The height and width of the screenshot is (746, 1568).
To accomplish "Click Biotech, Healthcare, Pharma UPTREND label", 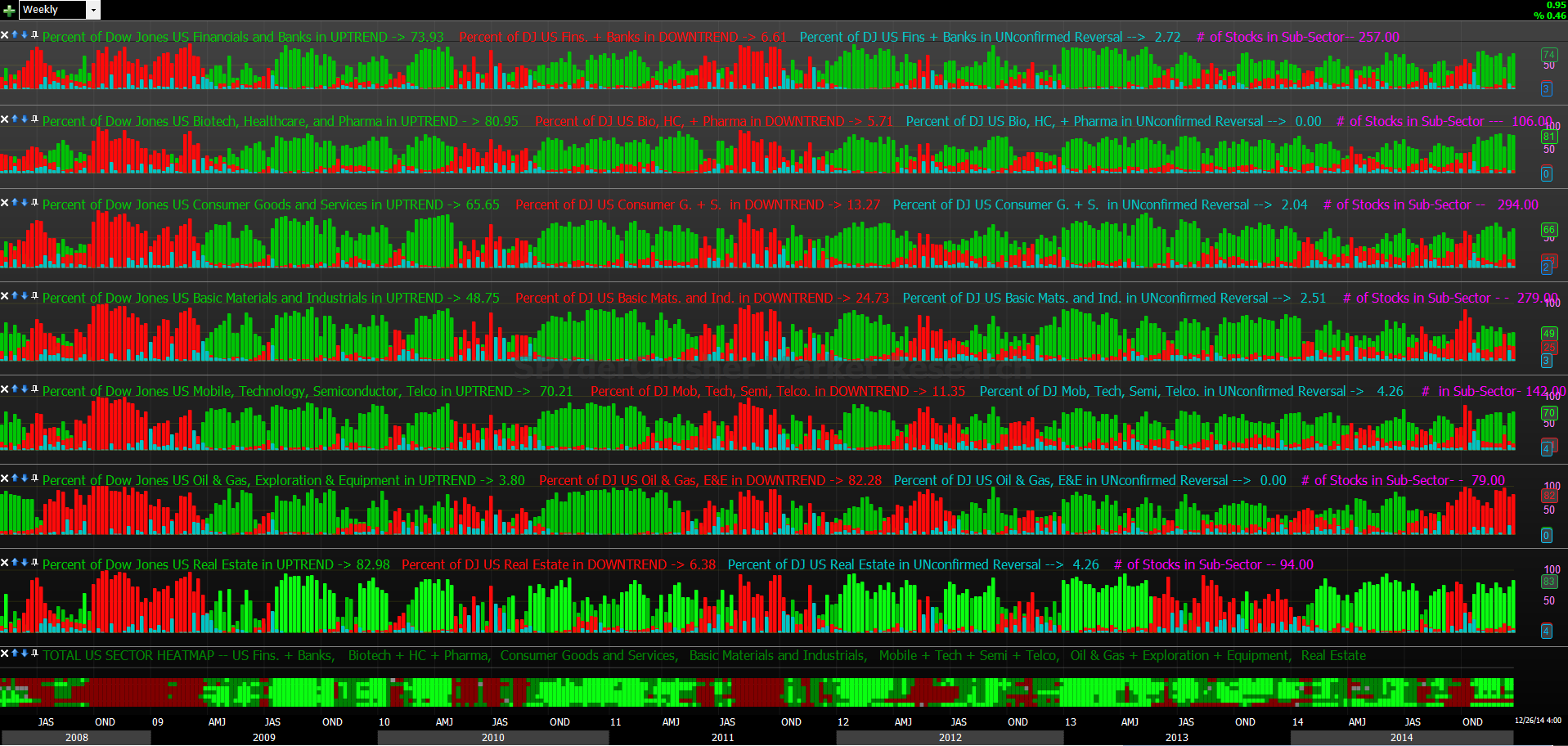I will [281, 122].
